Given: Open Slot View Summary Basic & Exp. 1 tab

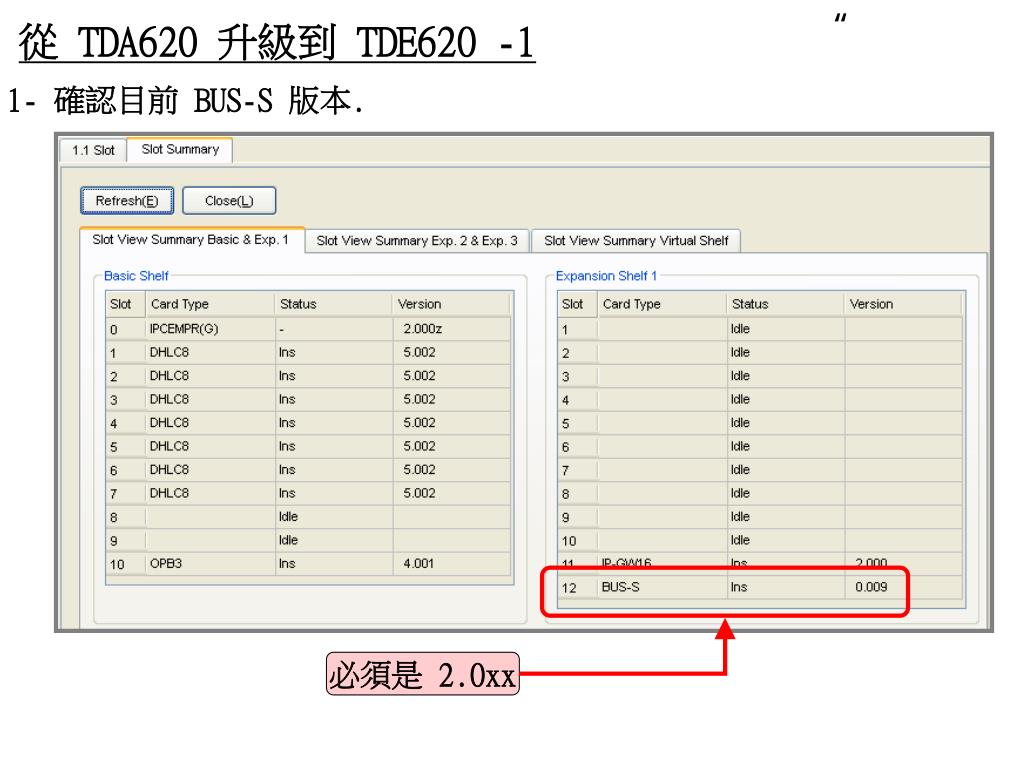Looking at the screenshot, I should [190, 240].
